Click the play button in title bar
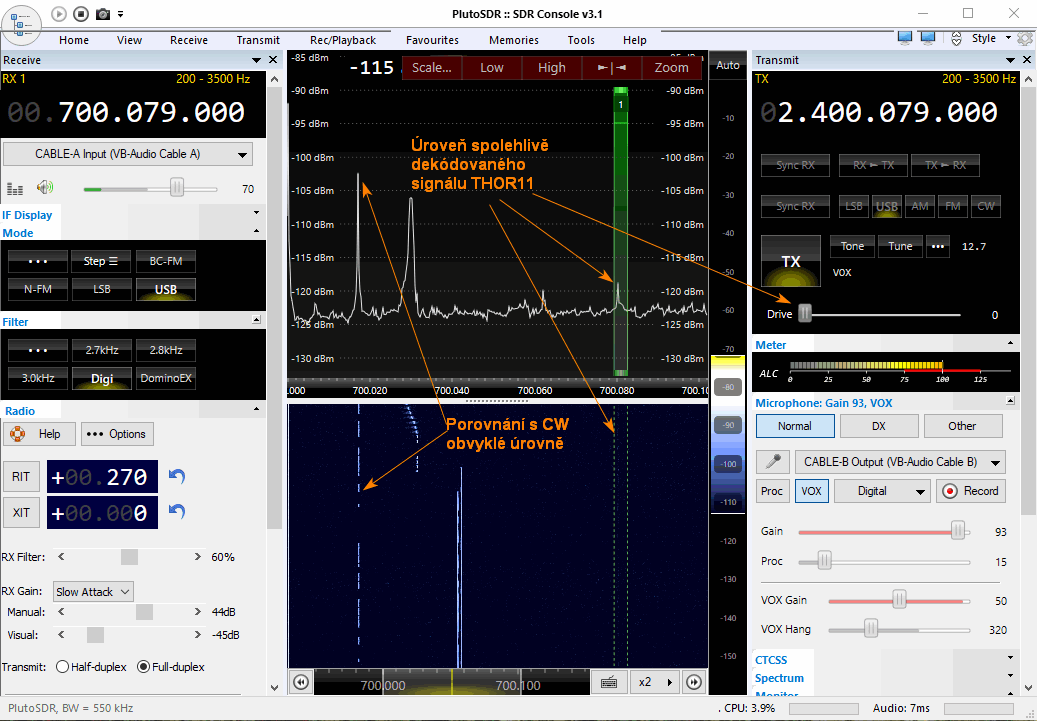The image size is (1037, 721). pyautogui.click(x=59, y=14)
